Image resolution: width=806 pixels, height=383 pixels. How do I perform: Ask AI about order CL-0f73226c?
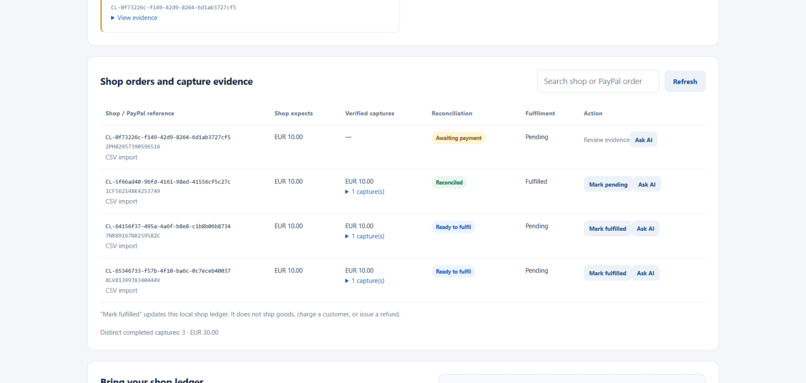click(x=644, y=140)
